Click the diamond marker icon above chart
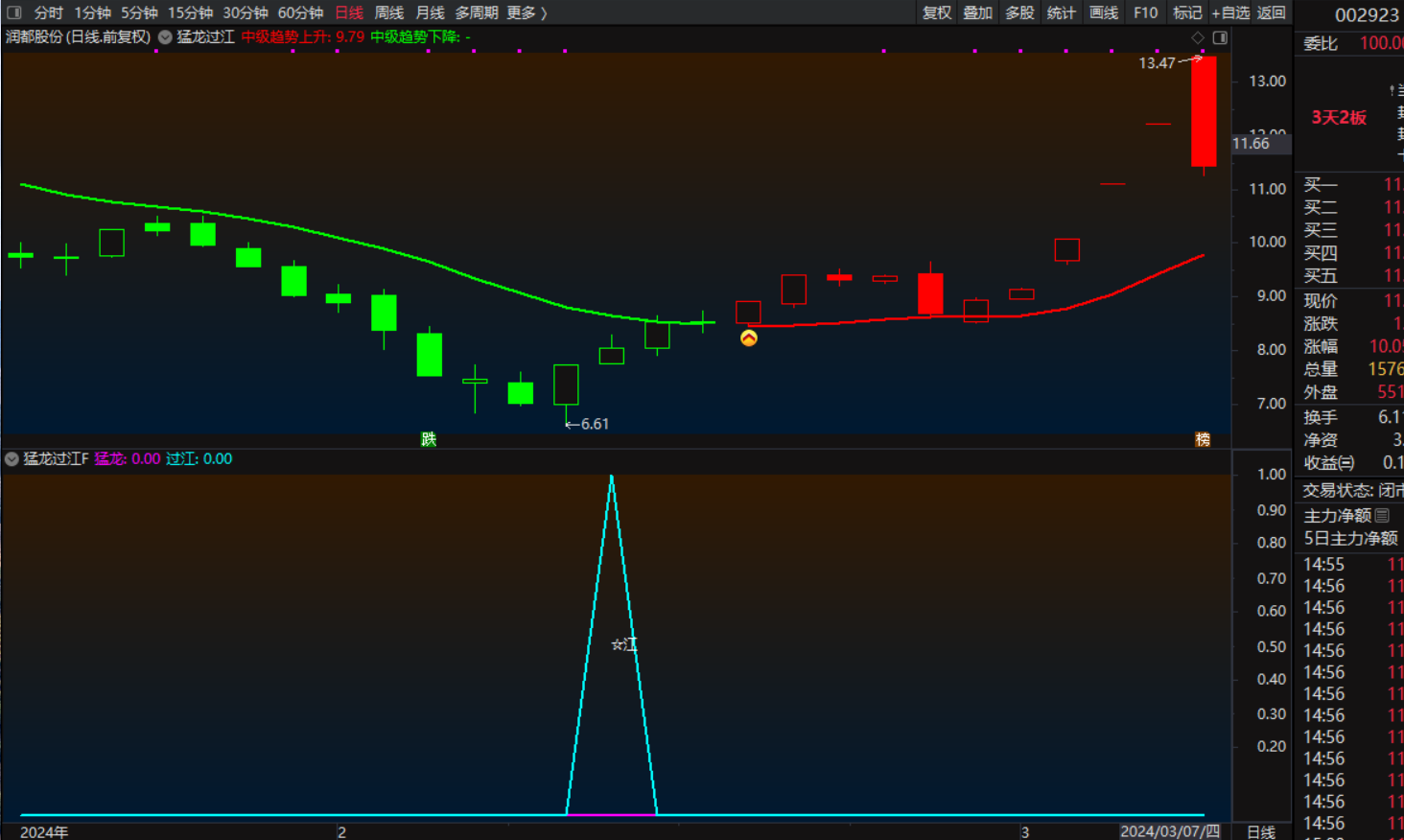This screenshot has width=1404, height=840. [x=1198, y=37]
